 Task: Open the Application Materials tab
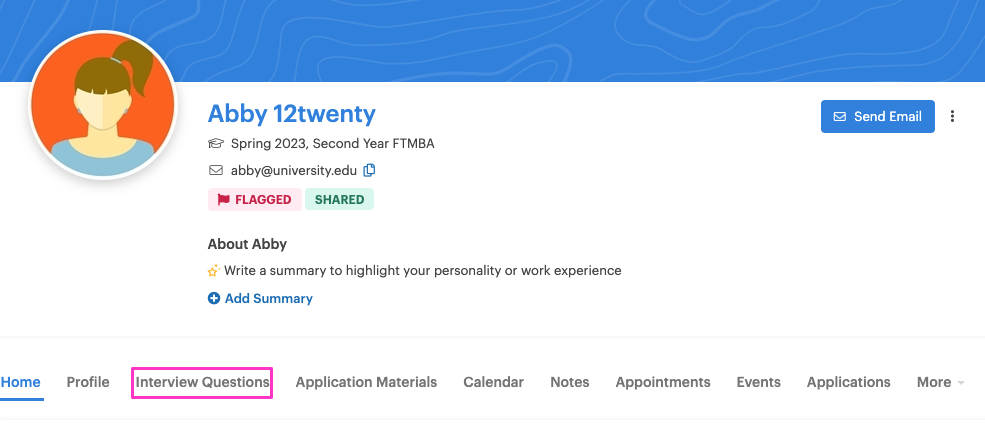point(366,382)
